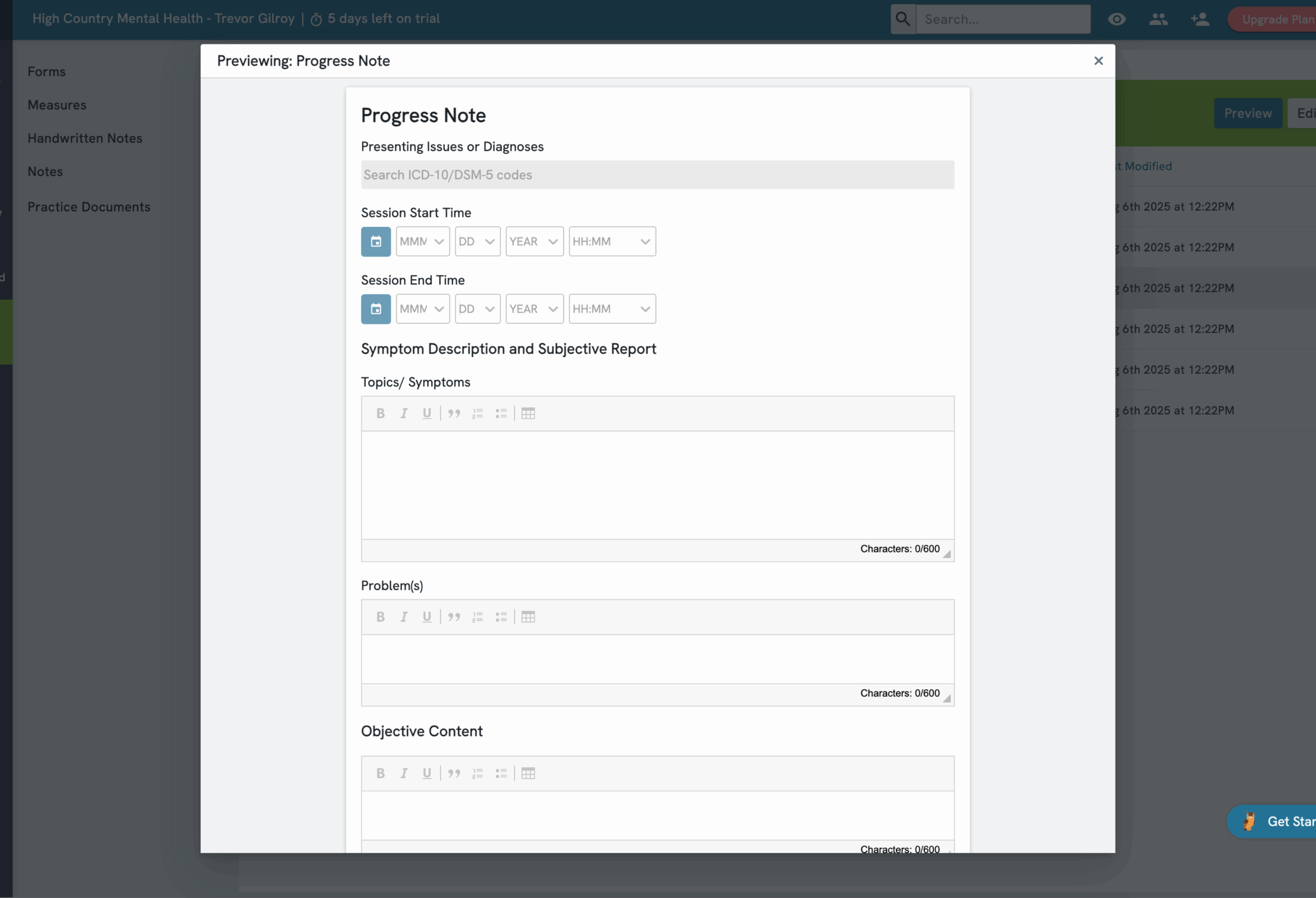This screenshot has height=898, width=1316.
Task: Insert a numbered list in the Problem(s) editor
Action: pos(478,617)
